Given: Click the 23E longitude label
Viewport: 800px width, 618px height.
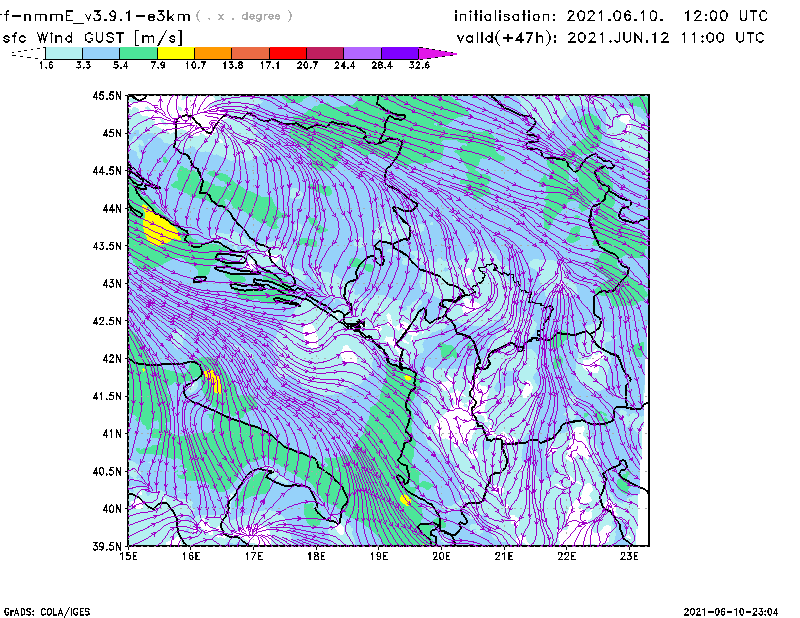Looking at the screenshot, I should [x=629, y=556].
